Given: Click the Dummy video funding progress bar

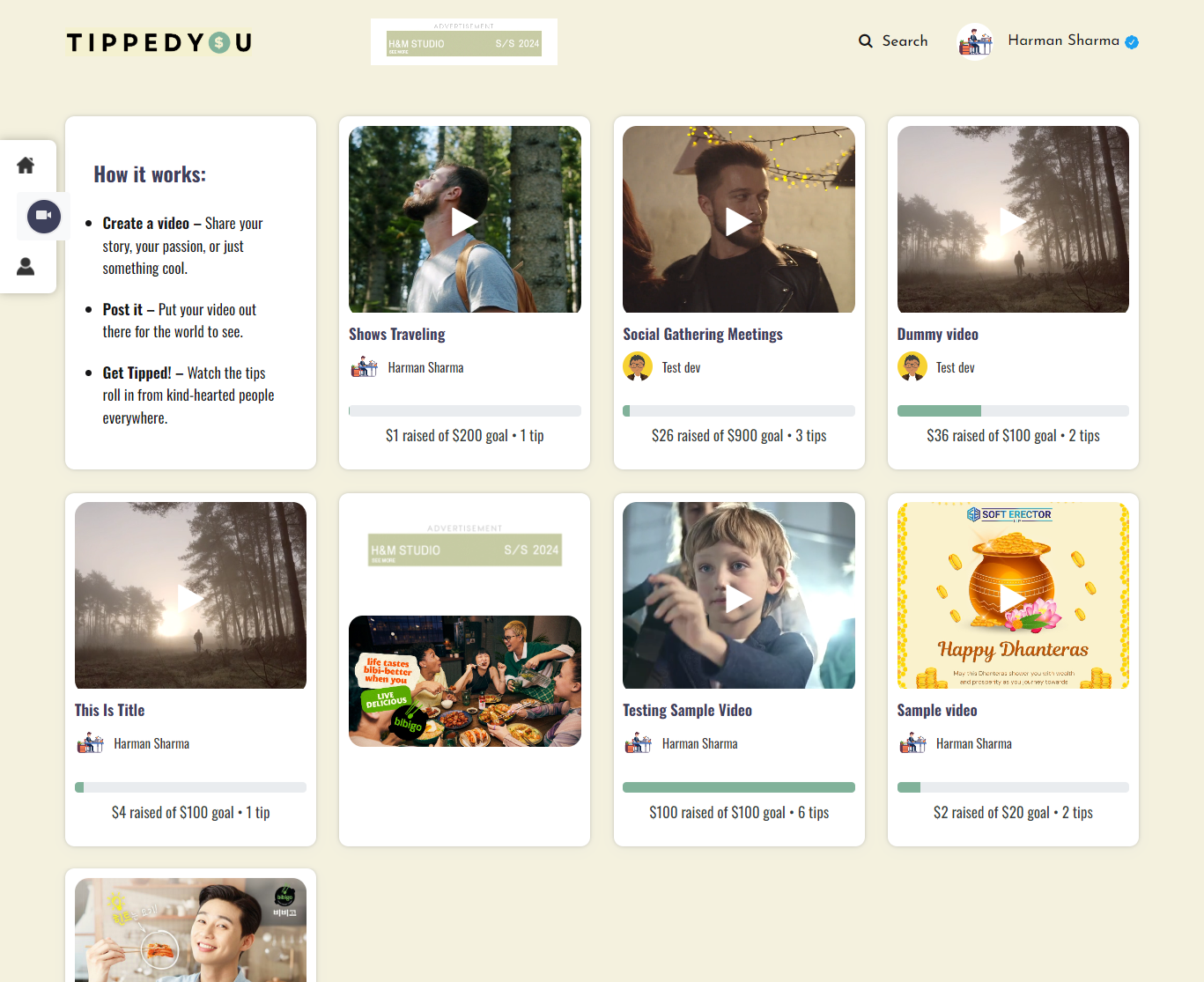Looking at the screenshot, I should (x=1013, y=411).
